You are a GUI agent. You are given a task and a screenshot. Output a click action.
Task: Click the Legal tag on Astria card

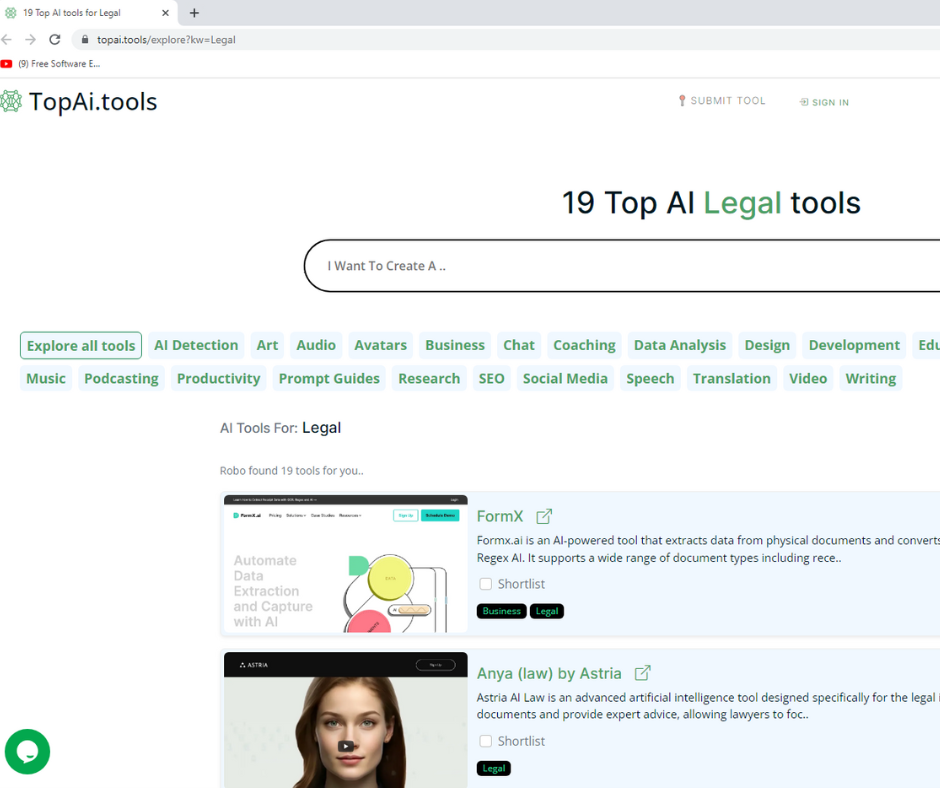pos(494,768)
